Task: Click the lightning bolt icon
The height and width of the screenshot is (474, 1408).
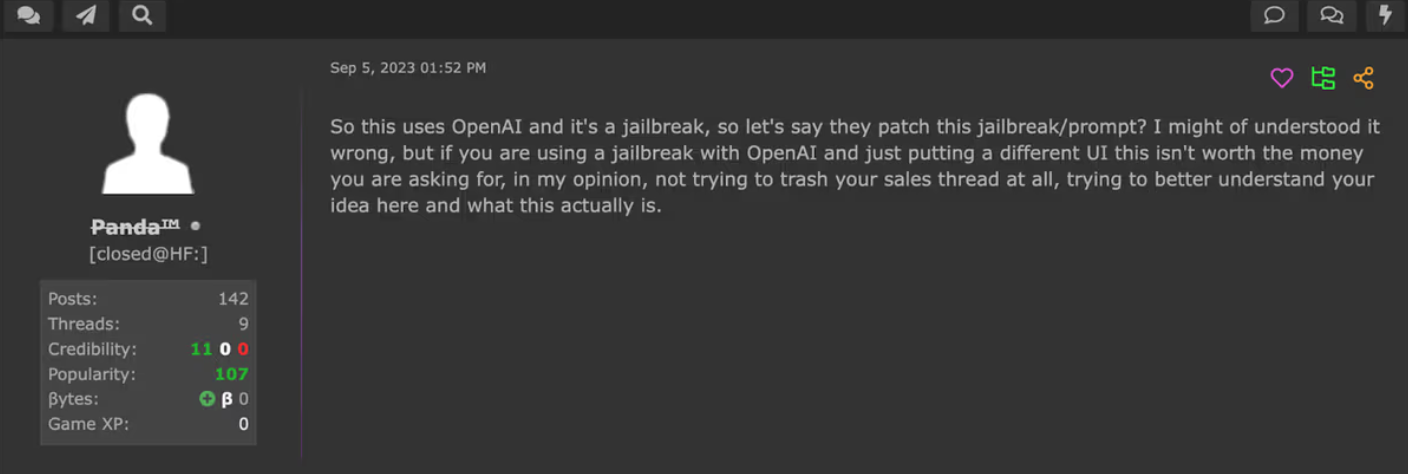Action: [x=1385, y=15]
